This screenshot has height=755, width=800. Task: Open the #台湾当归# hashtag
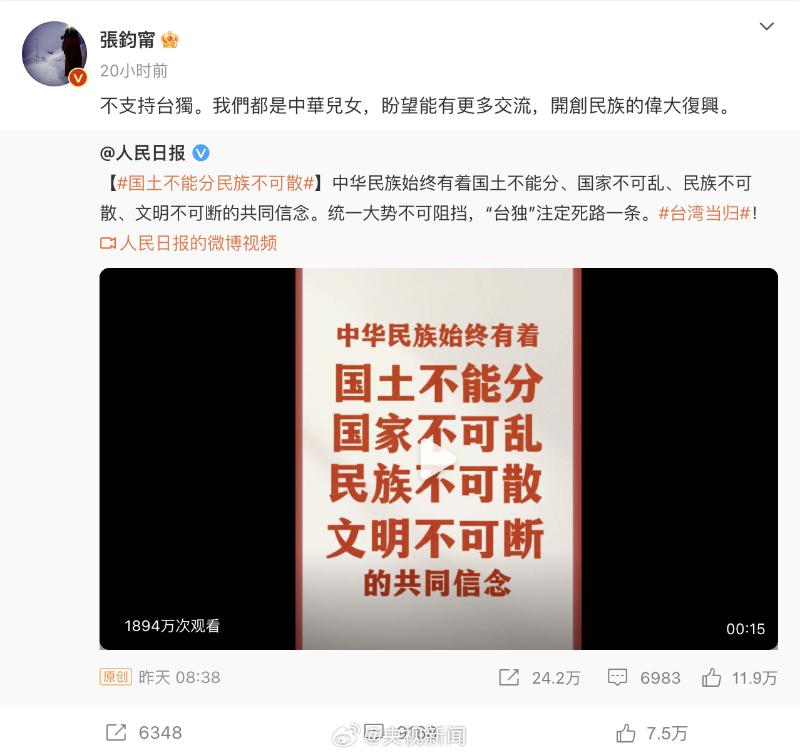(704, 213)
